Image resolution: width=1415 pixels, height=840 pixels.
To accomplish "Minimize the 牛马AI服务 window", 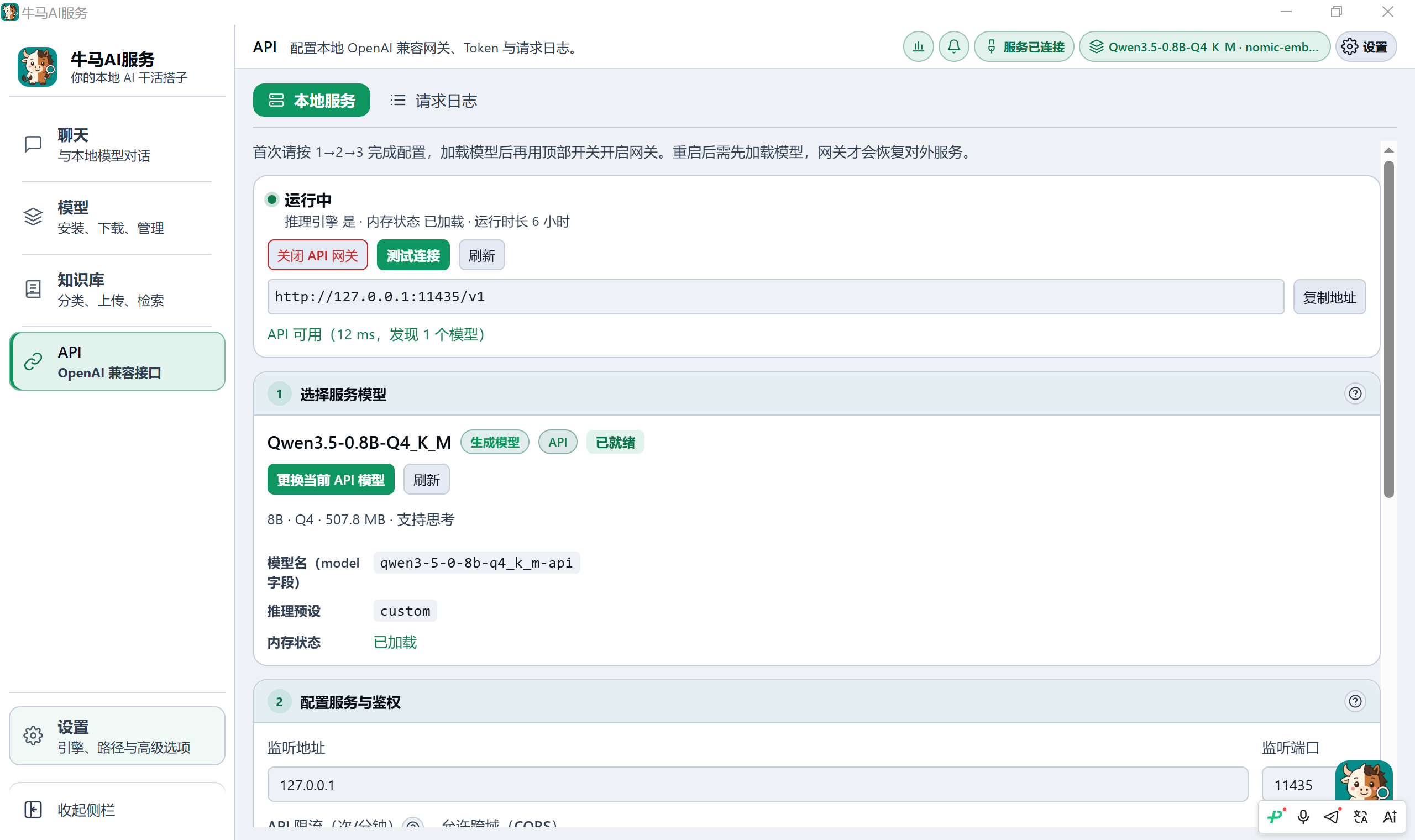I will pos(1286,12).
